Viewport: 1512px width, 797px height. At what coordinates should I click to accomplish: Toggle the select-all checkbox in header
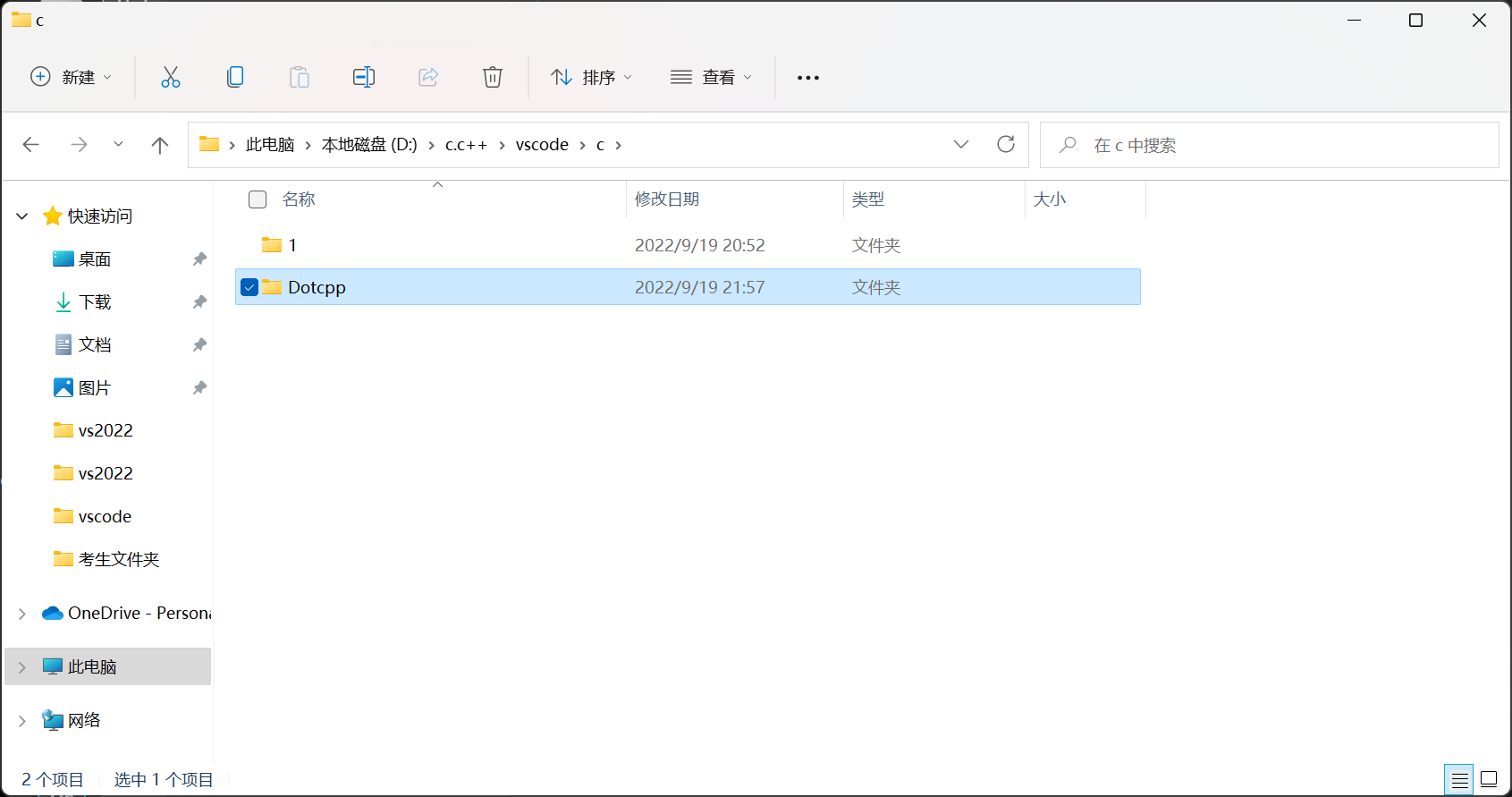(x=258, y=199)
